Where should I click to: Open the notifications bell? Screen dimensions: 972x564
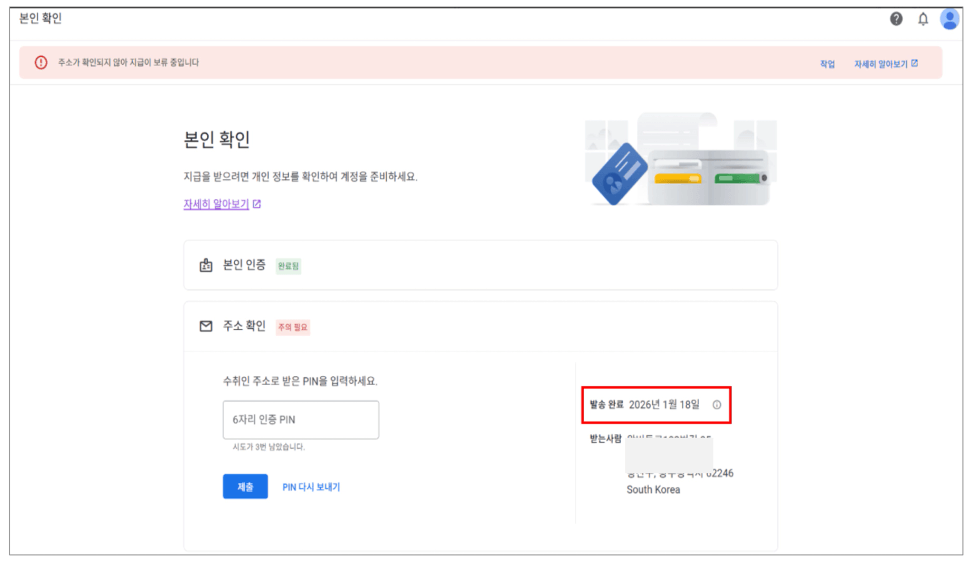click(x=922, y=19)
